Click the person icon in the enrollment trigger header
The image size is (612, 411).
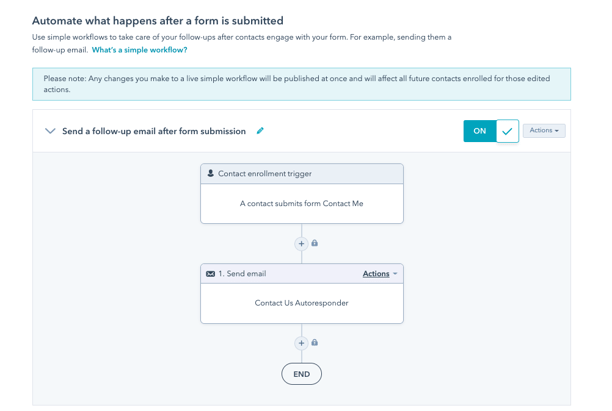tap(210, 173)
